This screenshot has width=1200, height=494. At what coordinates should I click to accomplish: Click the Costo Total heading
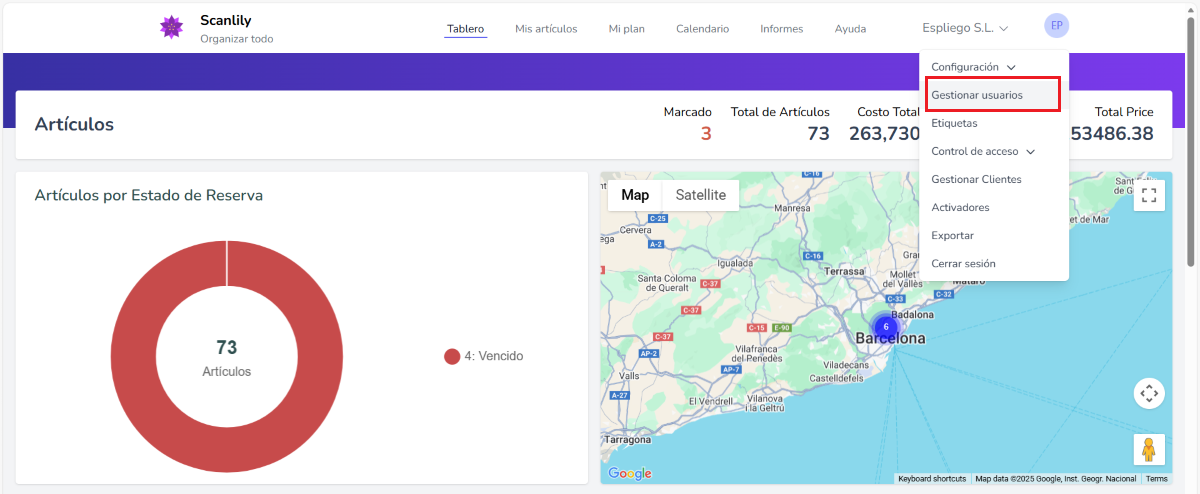pos(888,112)
